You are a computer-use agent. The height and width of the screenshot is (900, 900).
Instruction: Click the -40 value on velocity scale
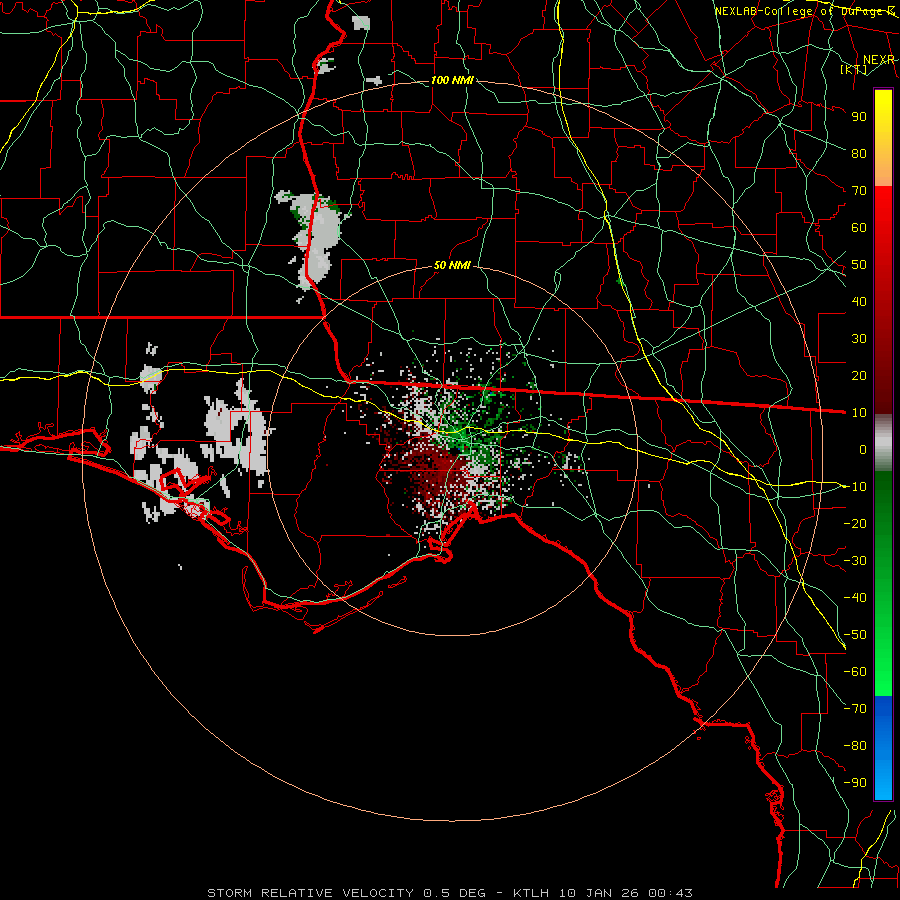[855, 598]
